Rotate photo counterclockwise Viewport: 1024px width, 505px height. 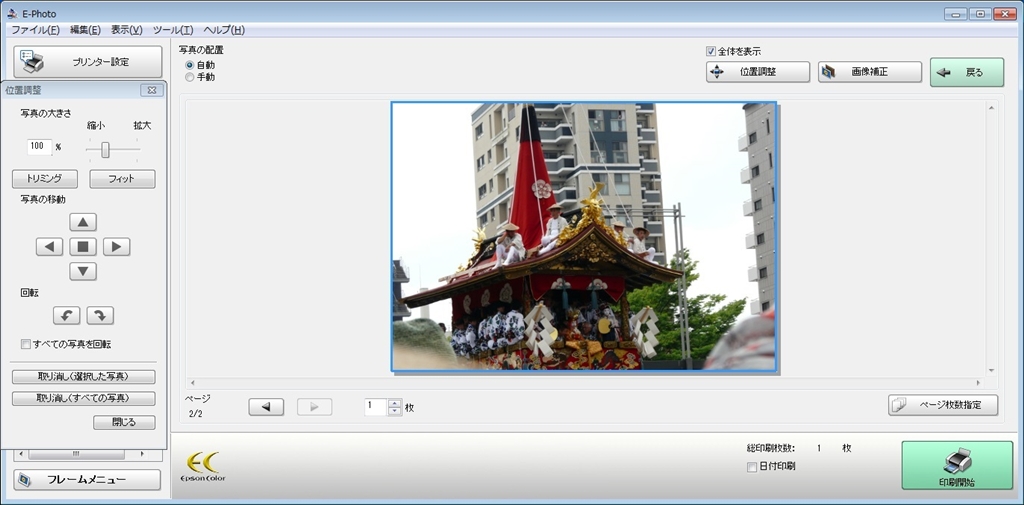67,316
